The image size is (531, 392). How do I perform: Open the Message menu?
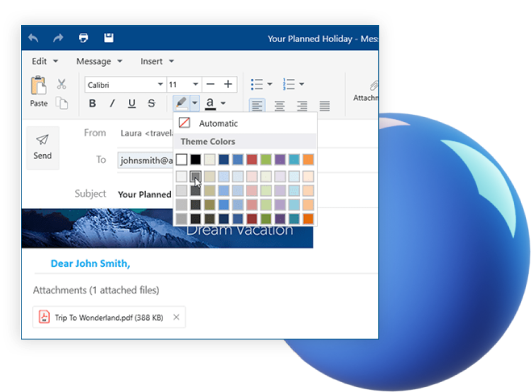click(99, 61)
